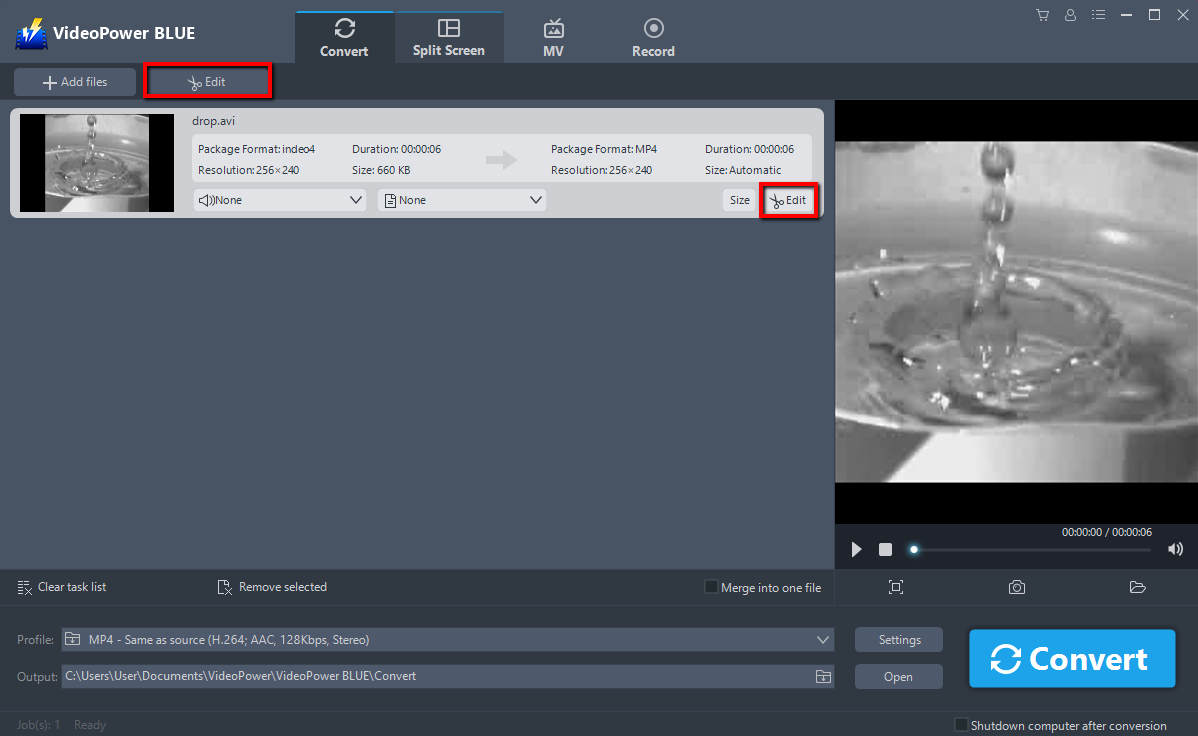This screenshot has height=736, width=1198.
Task: Open the main menu list icon
Action: pos(1098,14)
